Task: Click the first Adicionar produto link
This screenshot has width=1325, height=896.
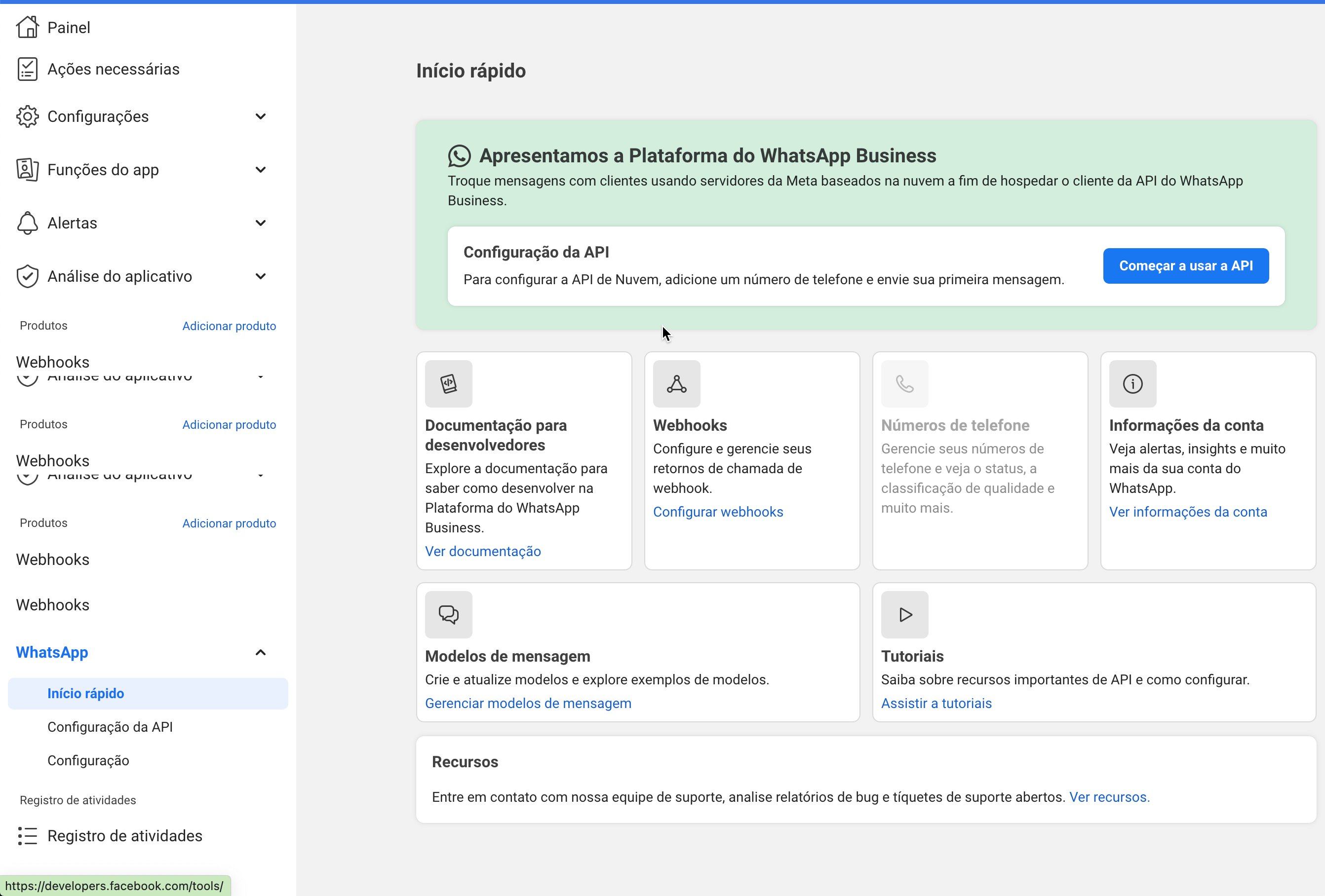Action: (x=229, y=326)
